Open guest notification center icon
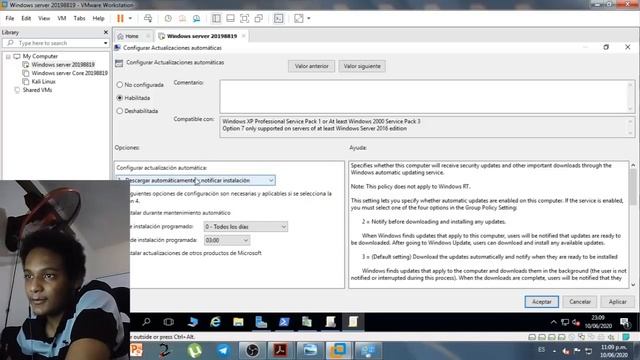Image resolution: width=640 pixels, height=360 pixels. [x=625, y=322]
